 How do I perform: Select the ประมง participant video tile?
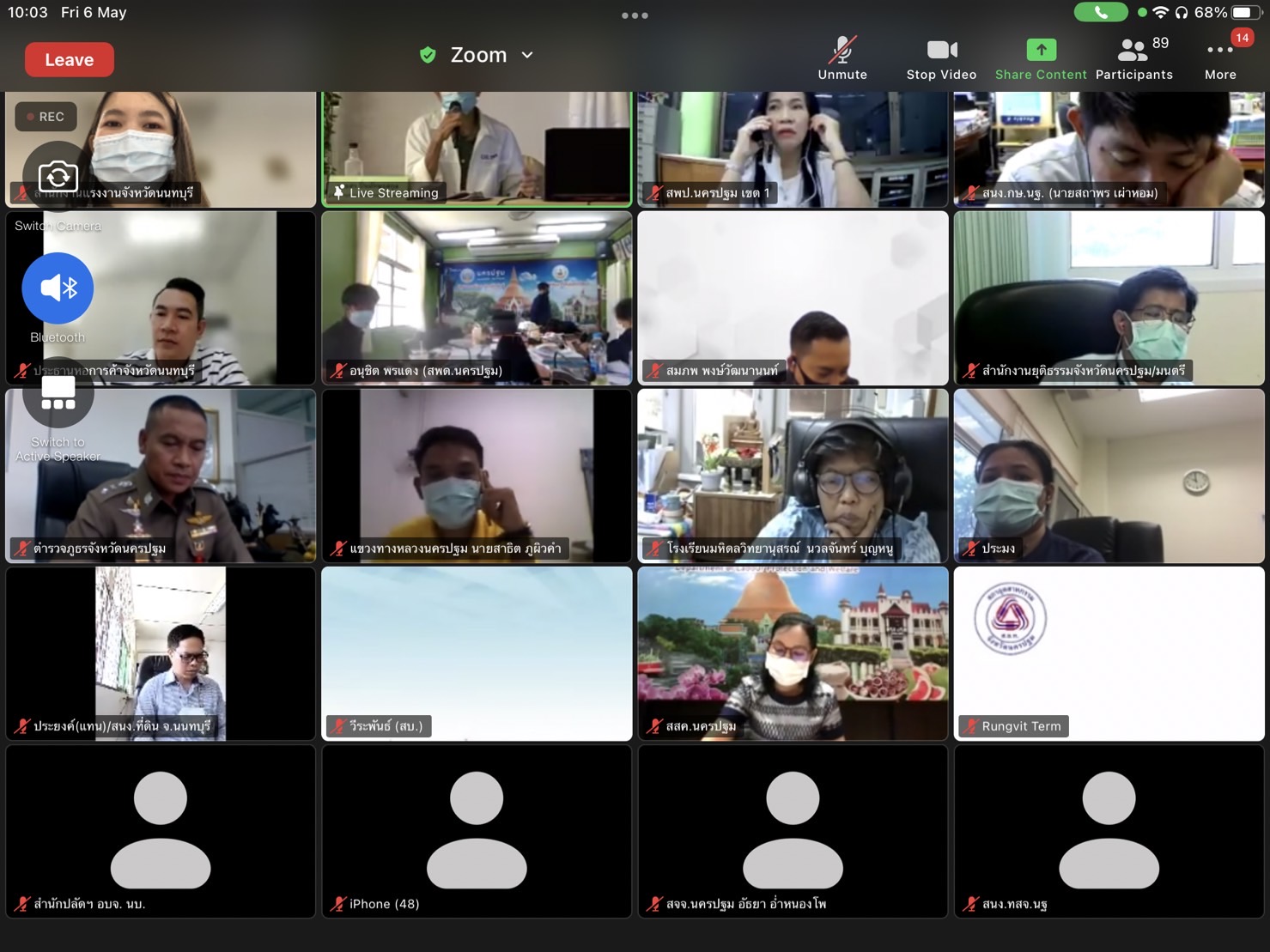pos(1109,475)
